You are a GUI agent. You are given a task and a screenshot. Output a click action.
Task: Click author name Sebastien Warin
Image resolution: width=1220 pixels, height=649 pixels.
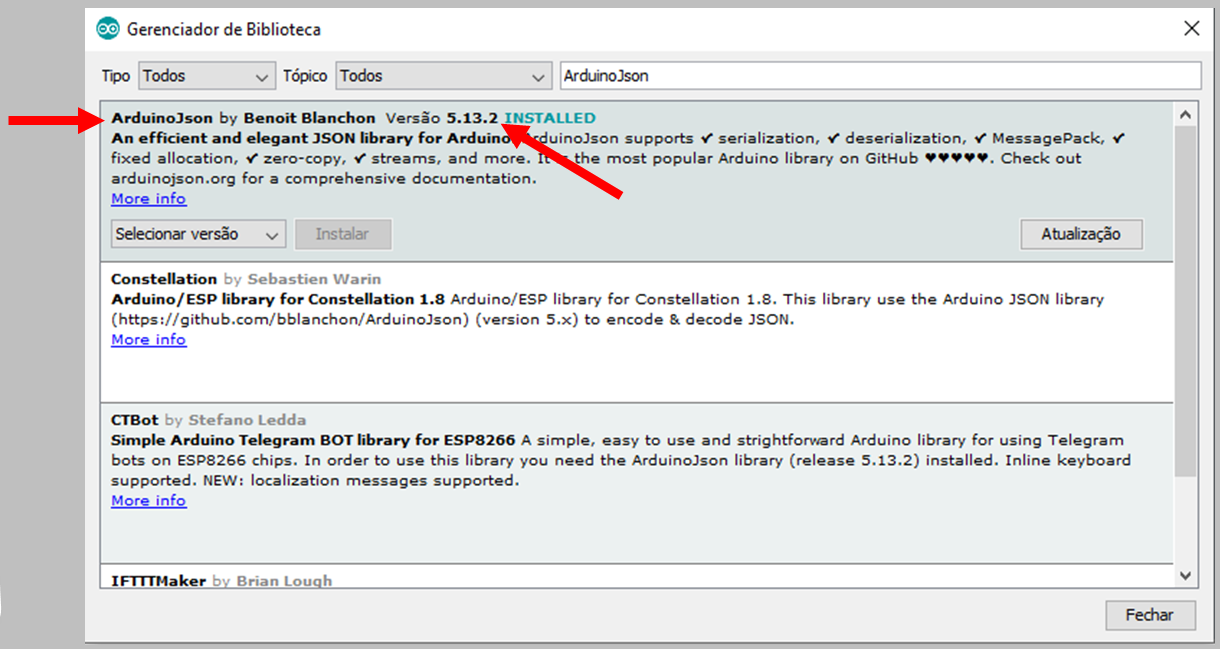(314, 279)
